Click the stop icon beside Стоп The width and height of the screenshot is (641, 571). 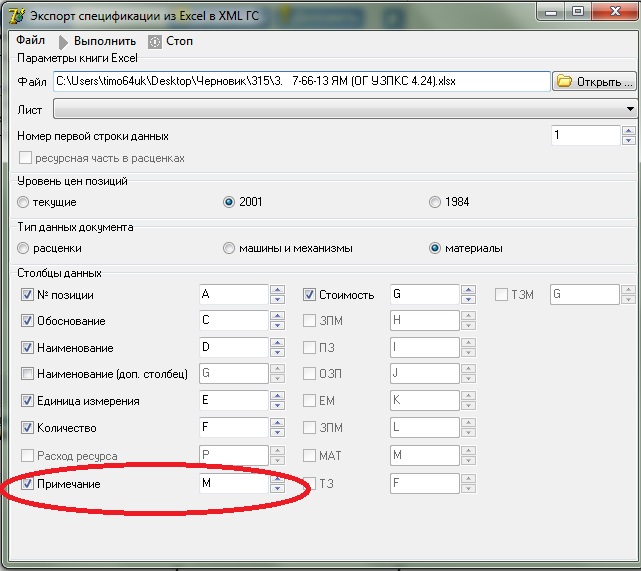155,42
